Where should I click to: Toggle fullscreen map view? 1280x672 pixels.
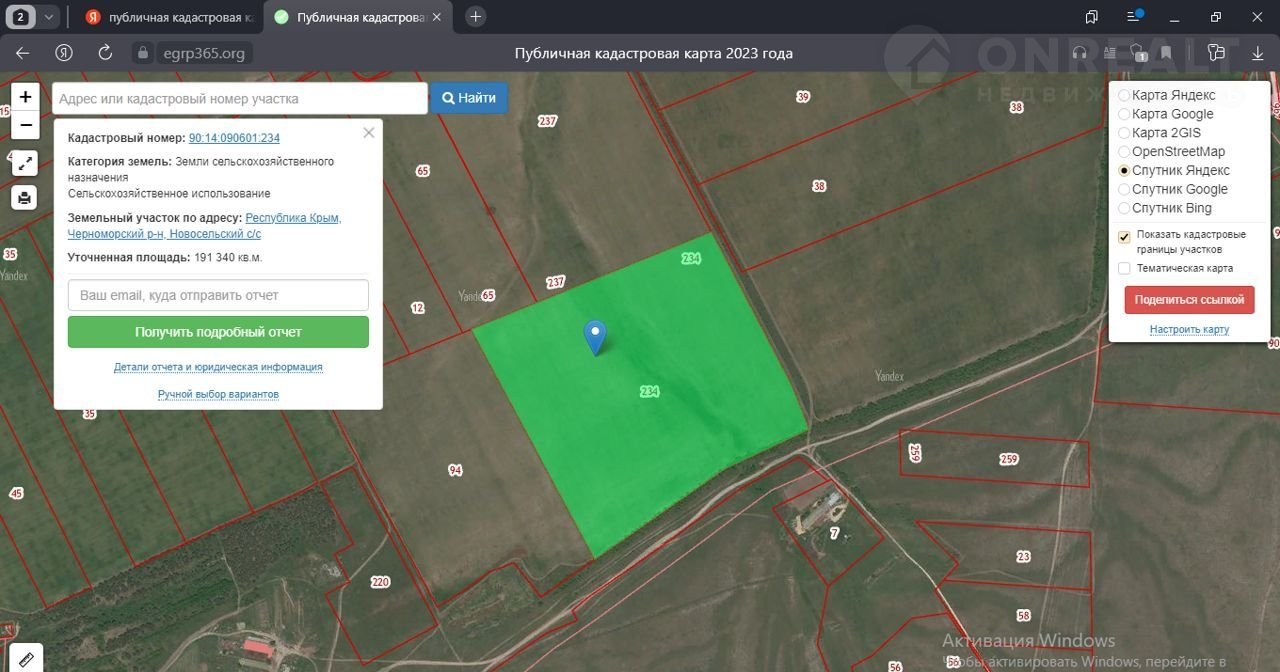[x=25, y=163]
